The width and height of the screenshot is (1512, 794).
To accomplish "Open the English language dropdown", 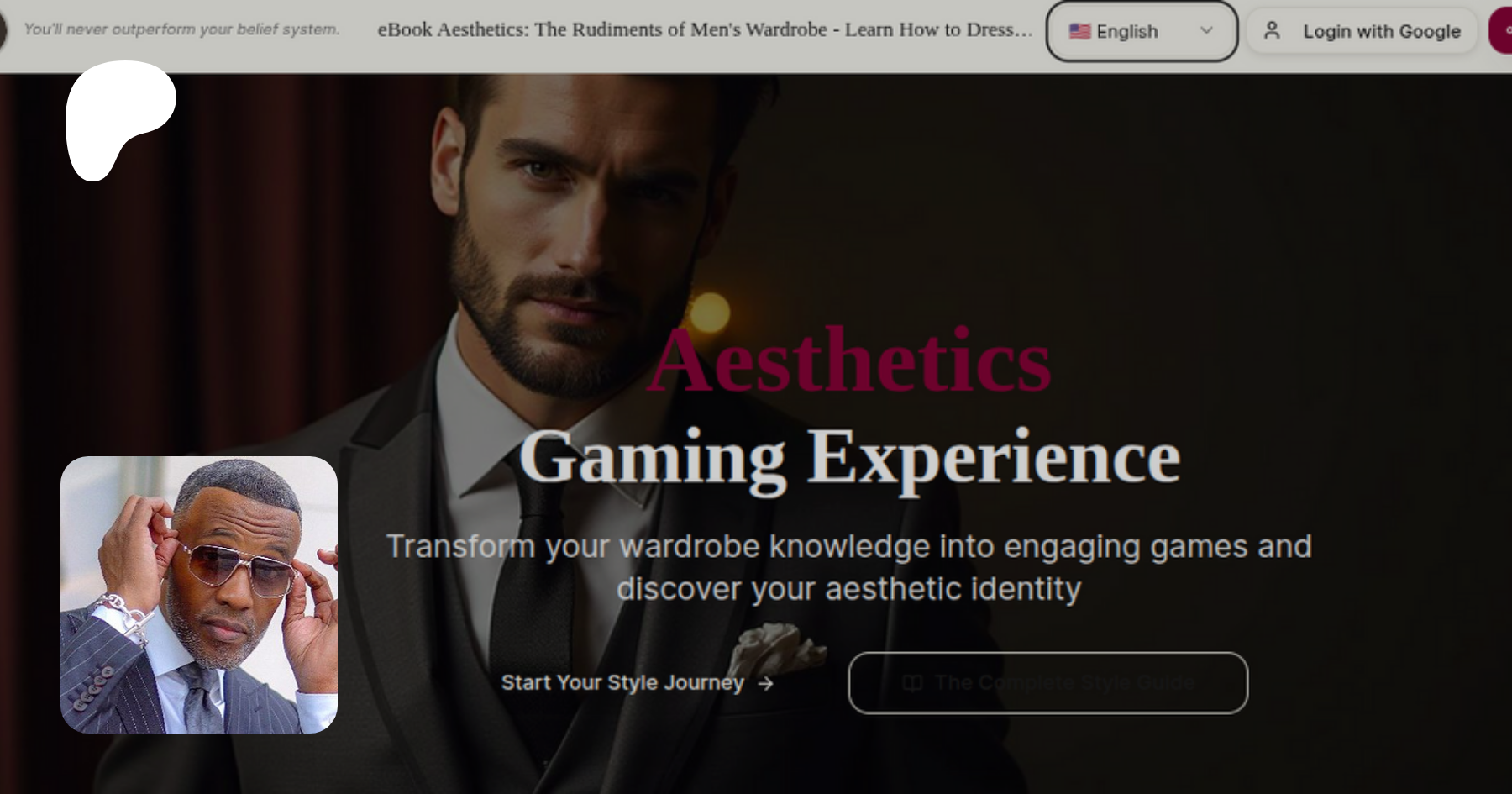I will tap(1142, 31).
